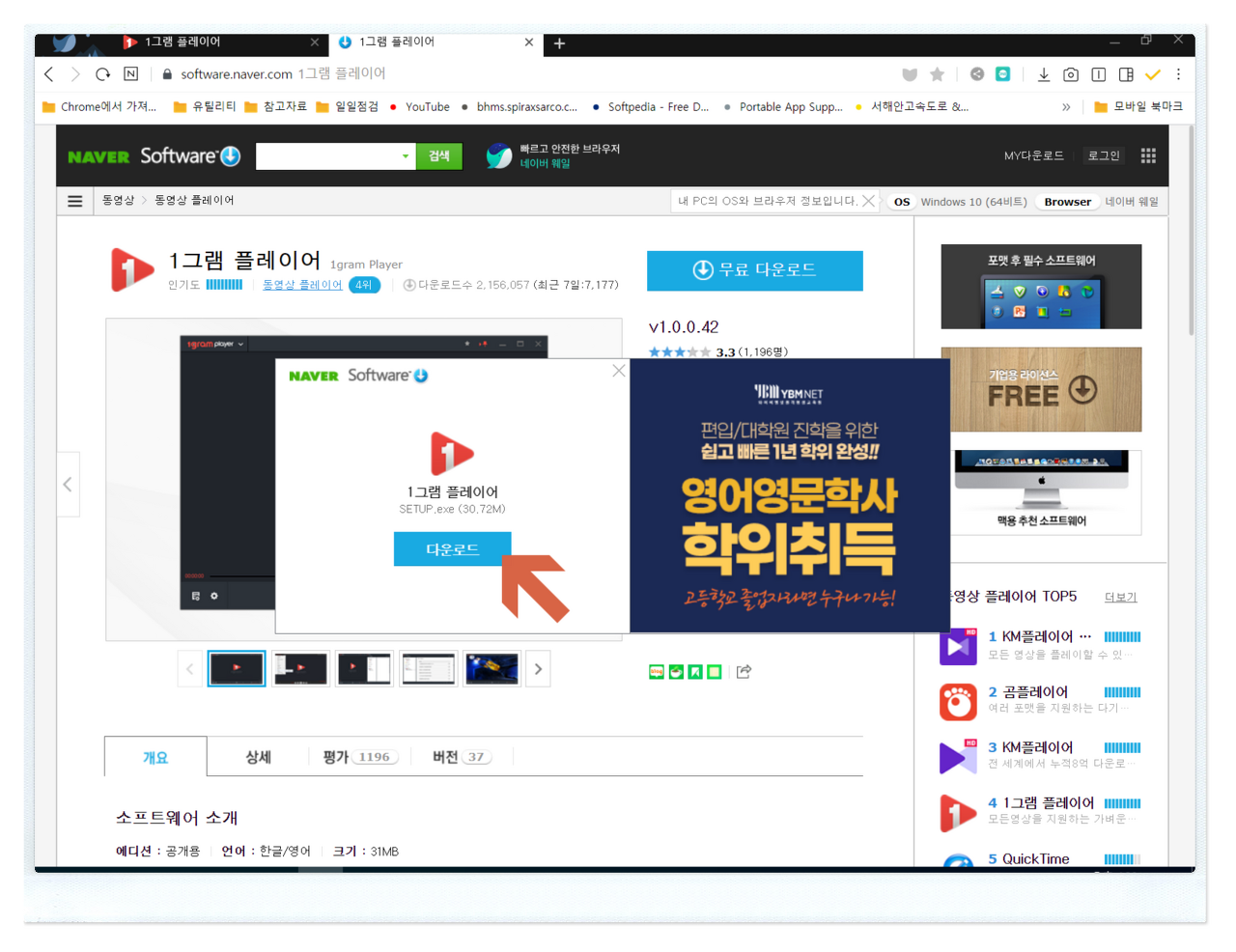Share via the green bookmark icon
This screenshot has width=1236, height=952.
pos(695,672)
